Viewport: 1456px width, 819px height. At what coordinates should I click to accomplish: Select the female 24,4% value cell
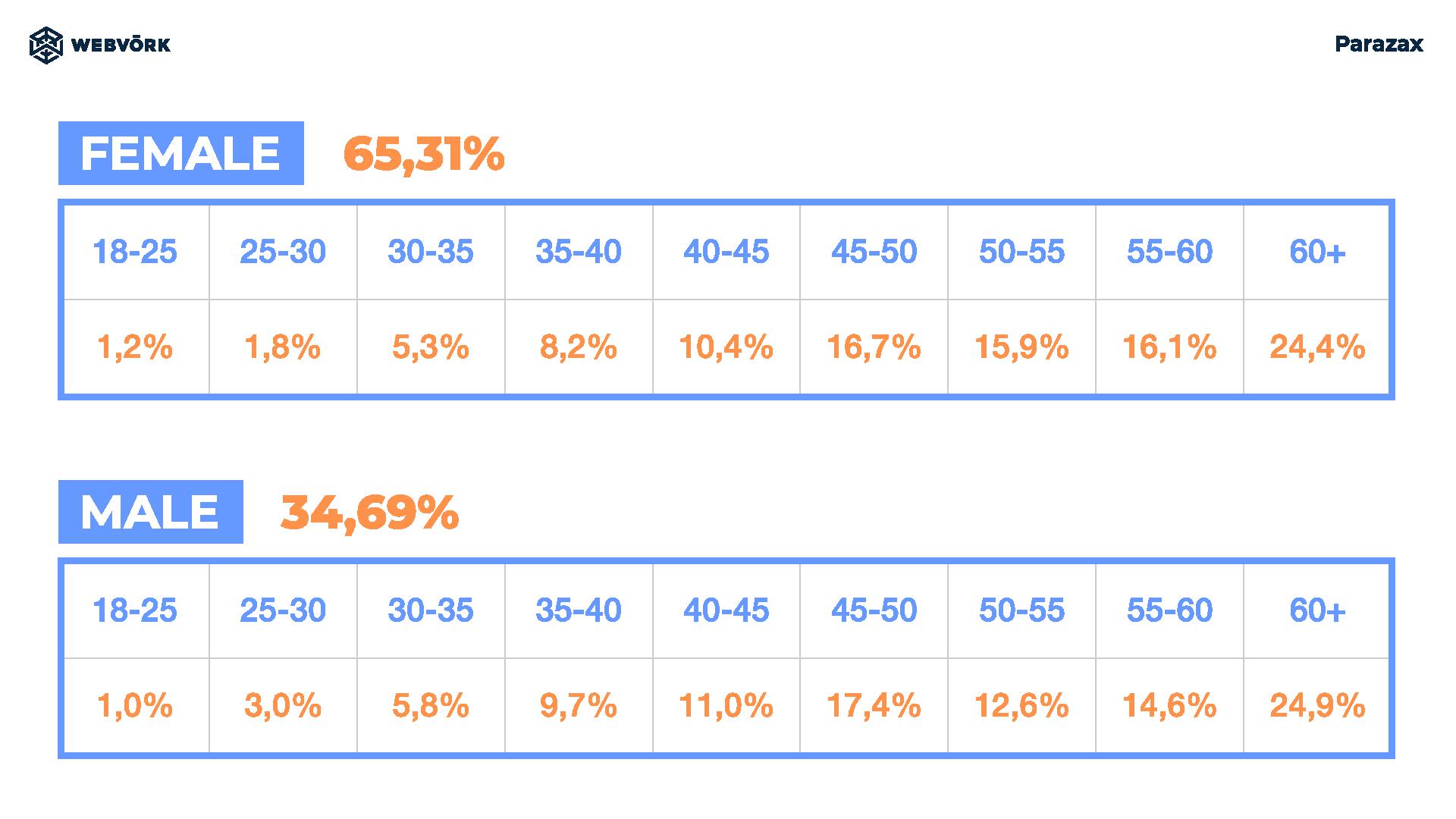(x=1317, y=347)
